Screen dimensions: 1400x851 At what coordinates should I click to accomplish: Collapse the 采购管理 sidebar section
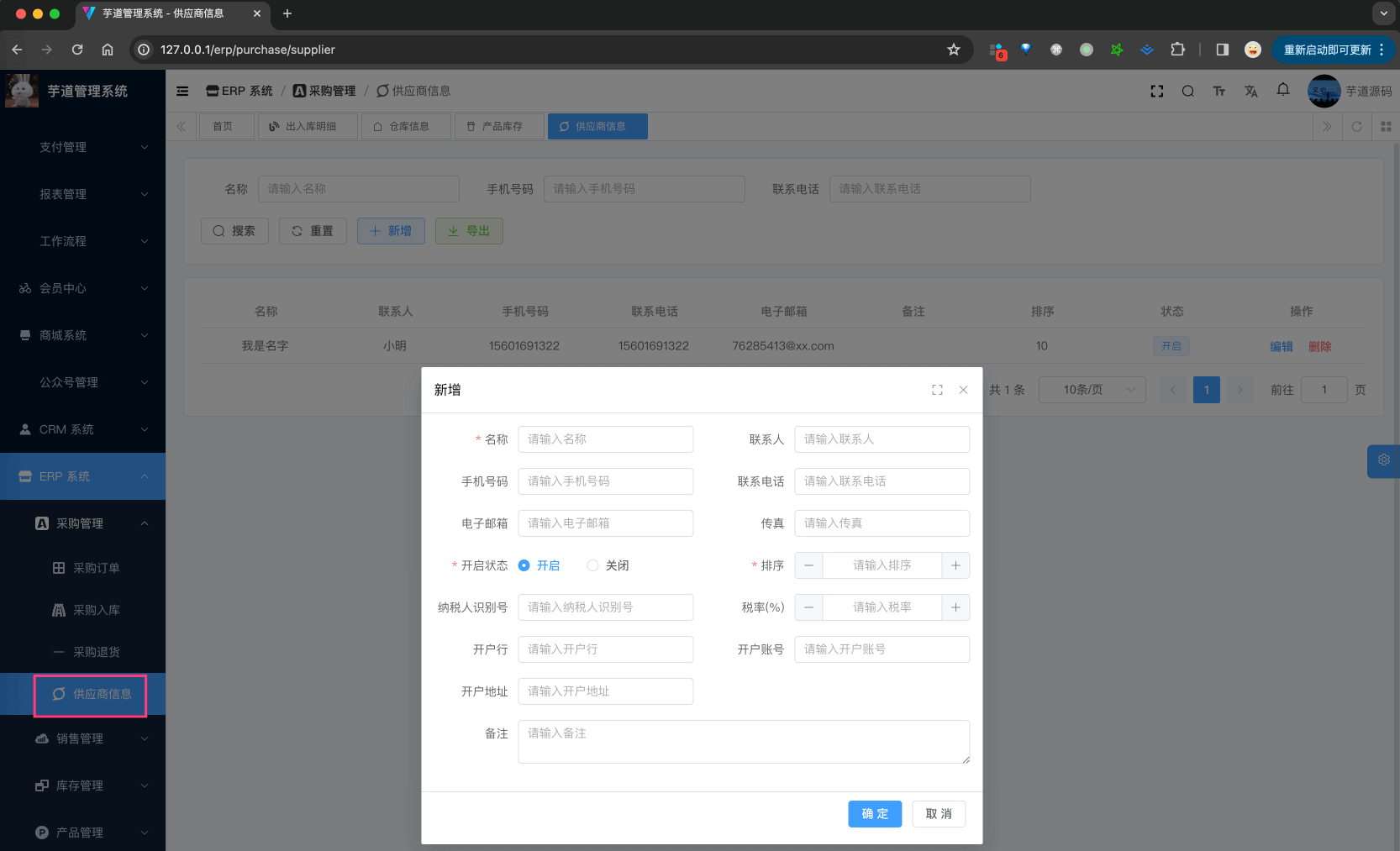80,523
